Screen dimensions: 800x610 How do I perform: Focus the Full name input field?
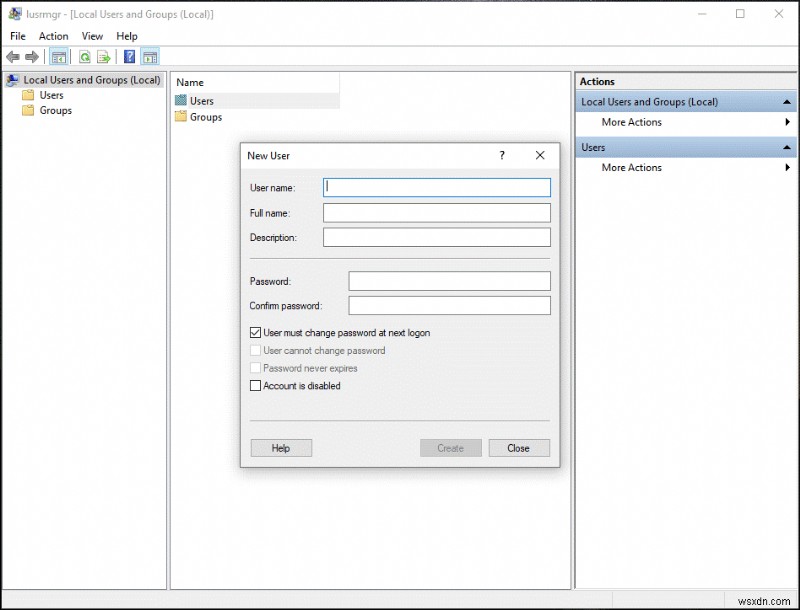437,213
